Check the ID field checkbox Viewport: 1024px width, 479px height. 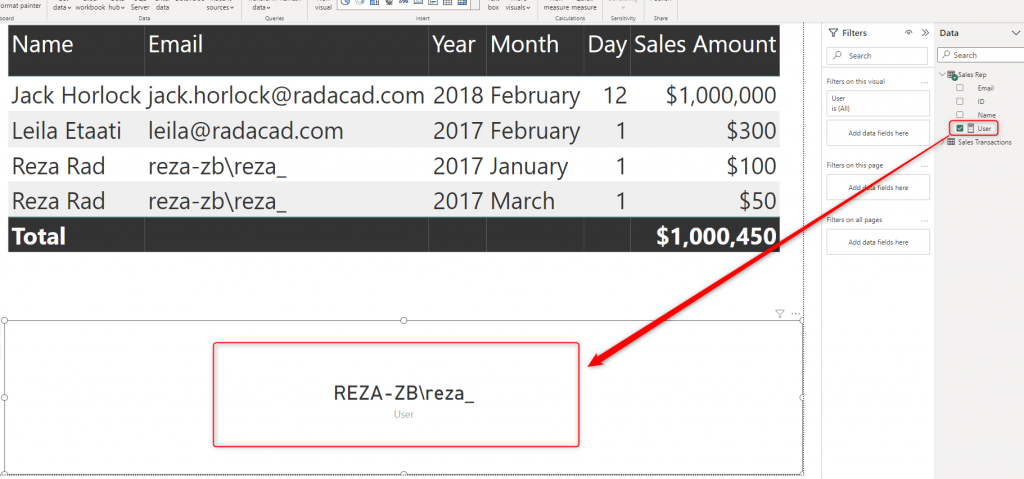pyautogui.click(x=960, y=101)
